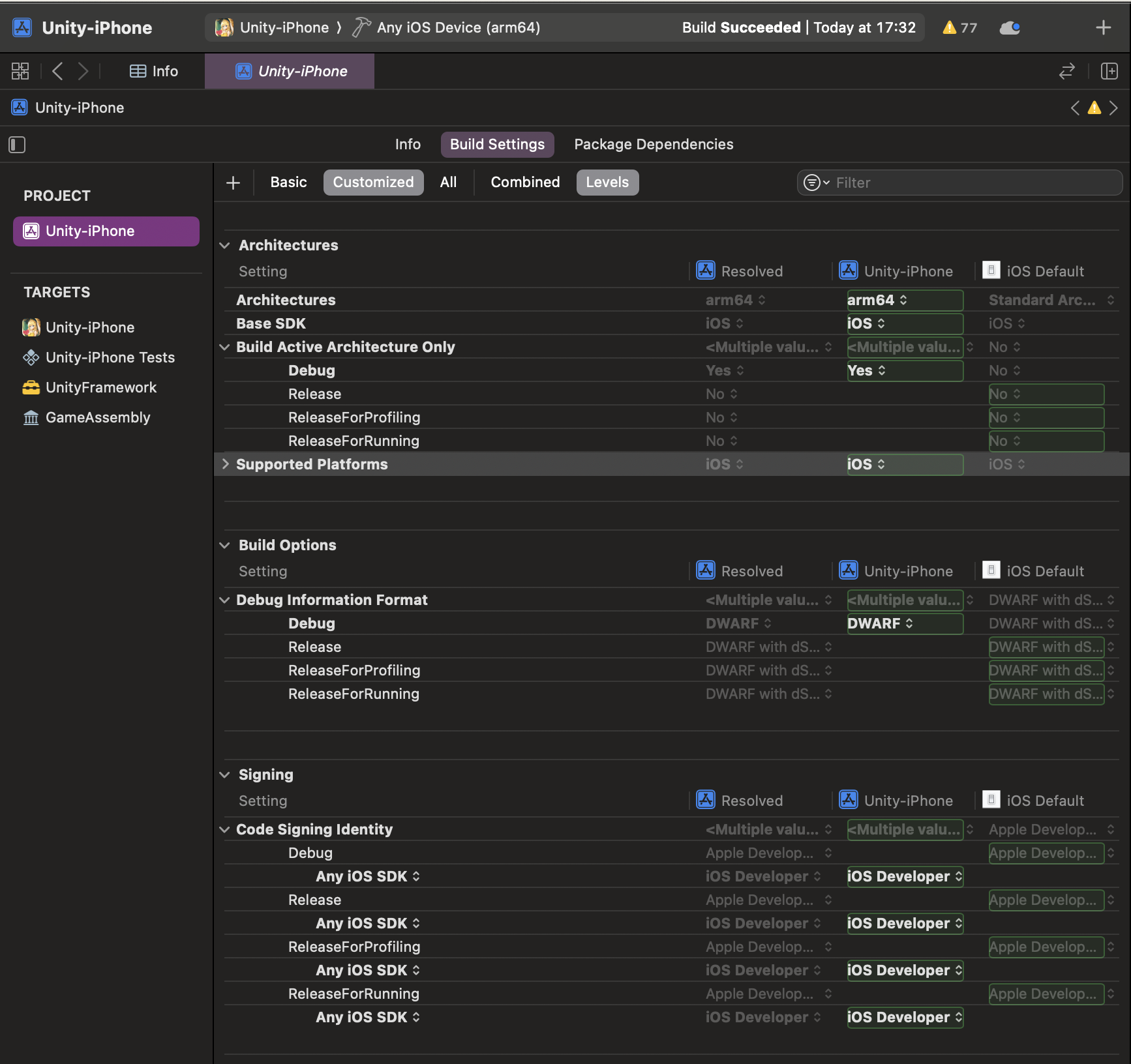Viewport: 1131px width, 1064px height.
Task: Click the swap arrows review icon
Action: coord(1066,71)
